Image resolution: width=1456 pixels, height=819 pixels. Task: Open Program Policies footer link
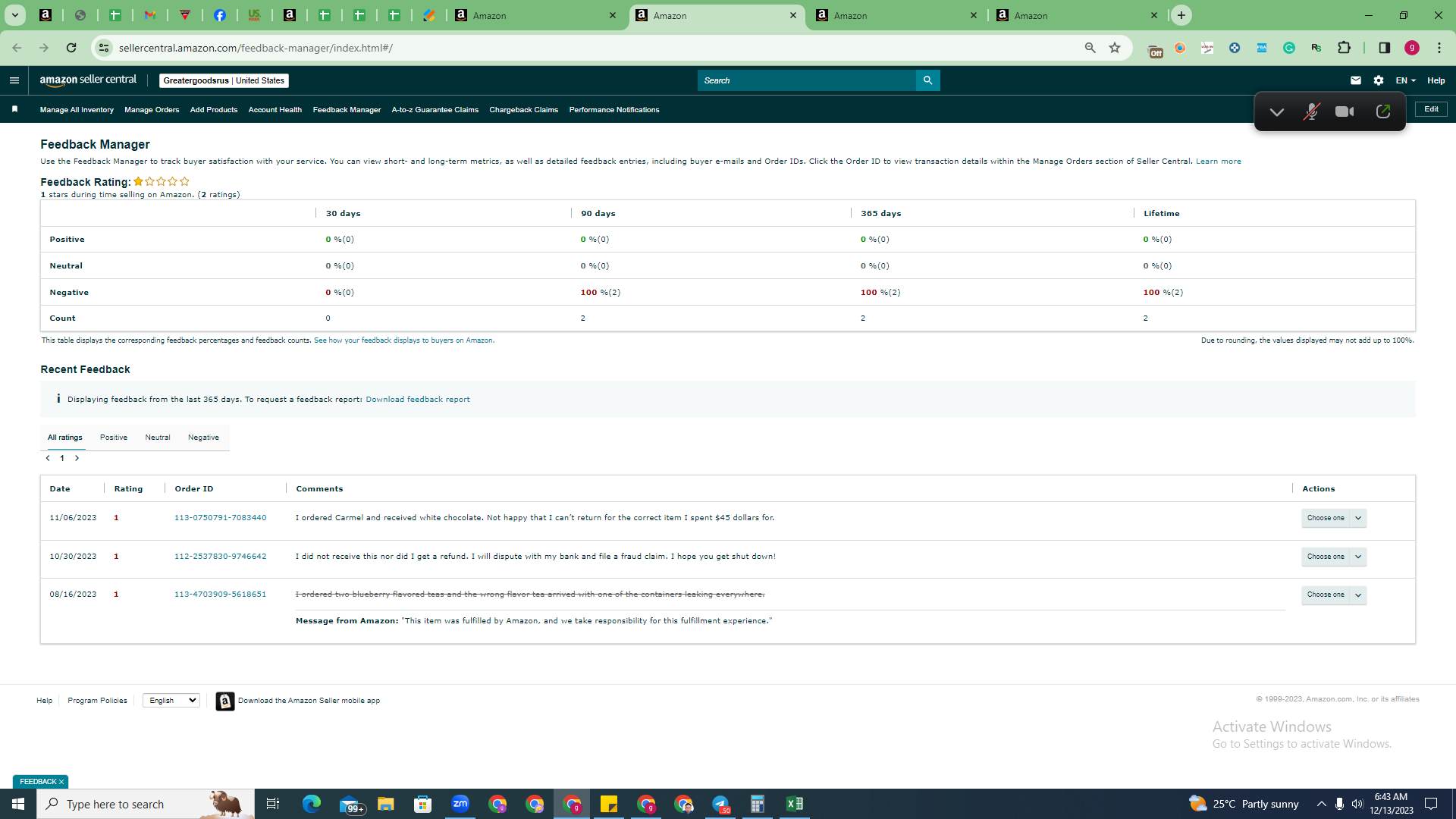(x=97, y=701)
